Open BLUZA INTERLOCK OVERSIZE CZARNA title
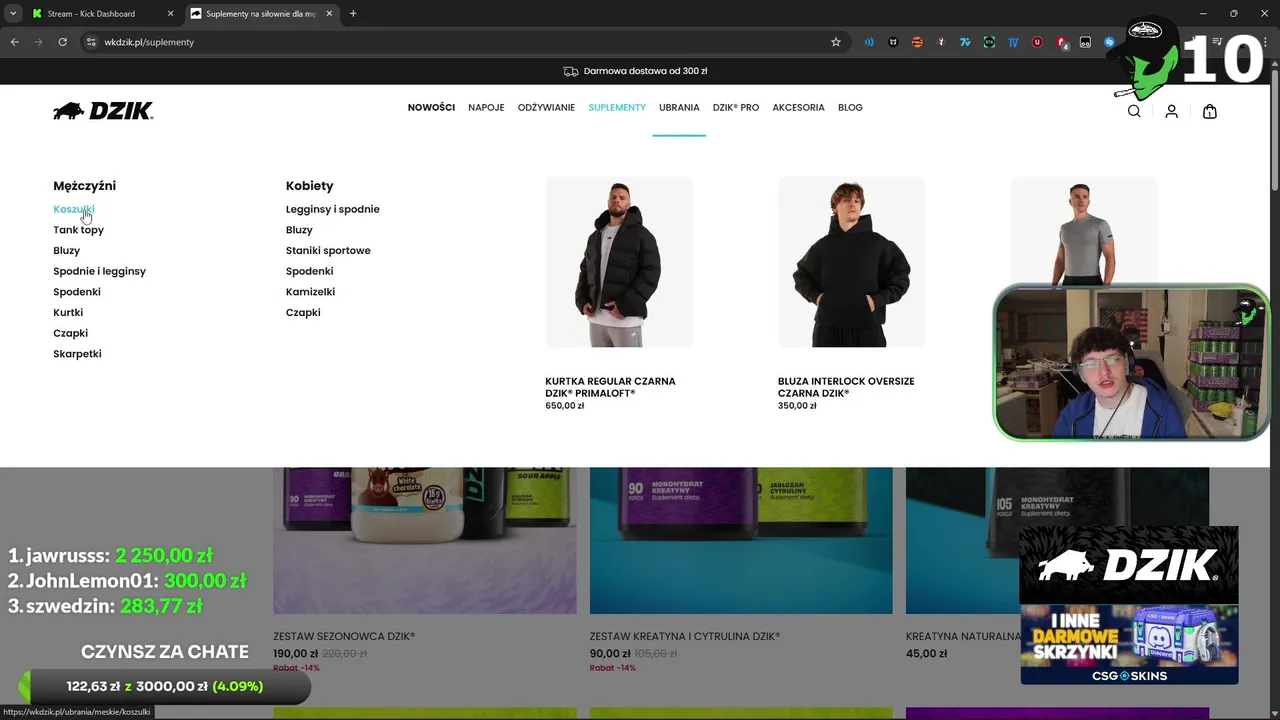The height and width of the screenshot is (720, 1280). coord(846,387)
